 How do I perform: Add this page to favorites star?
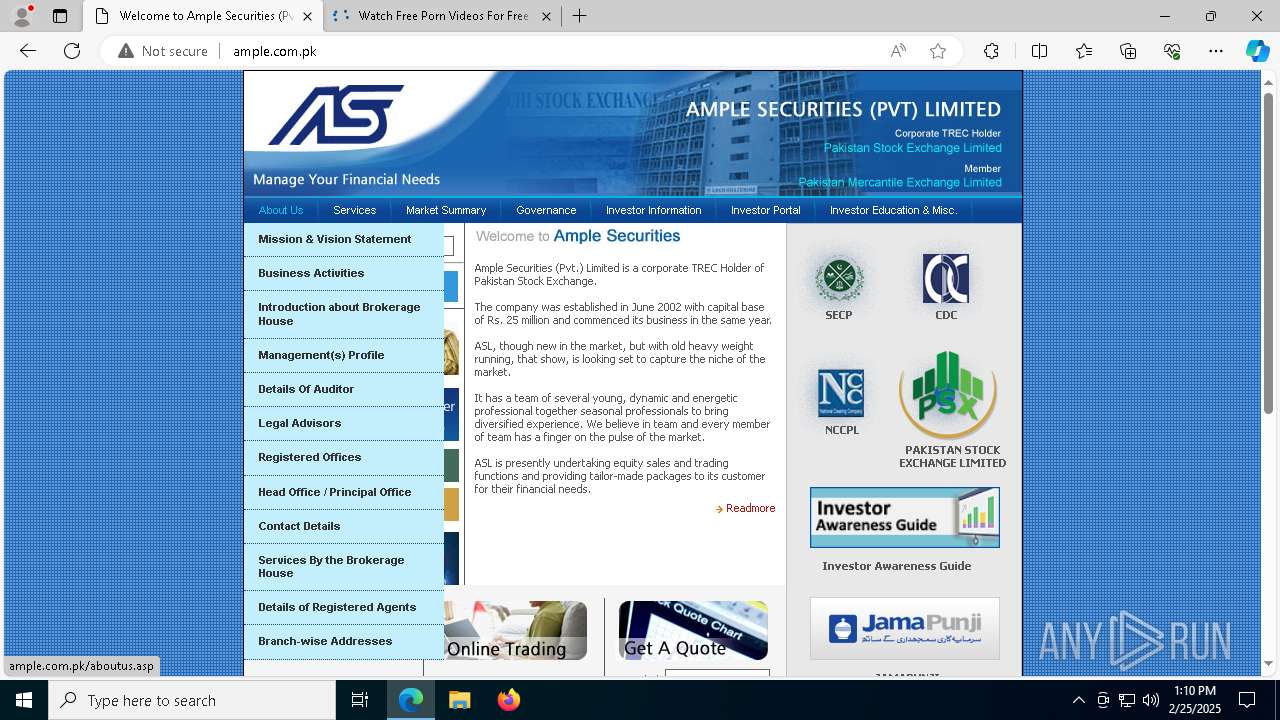(938, 51)
